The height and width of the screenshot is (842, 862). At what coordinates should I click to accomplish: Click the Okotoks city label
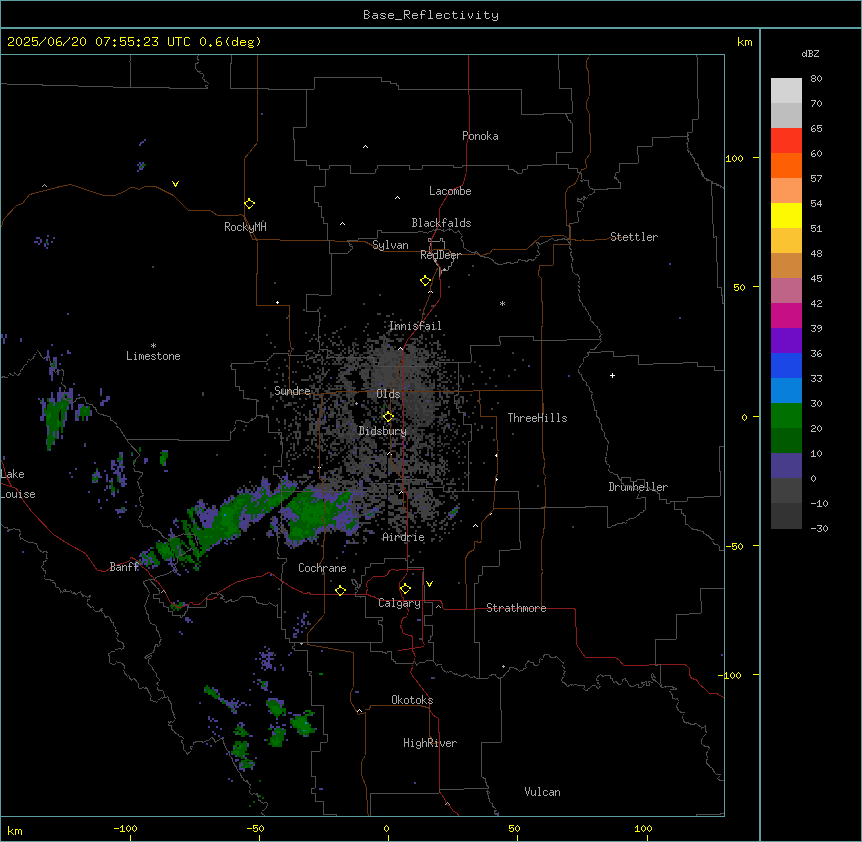[x=412, y=700]
